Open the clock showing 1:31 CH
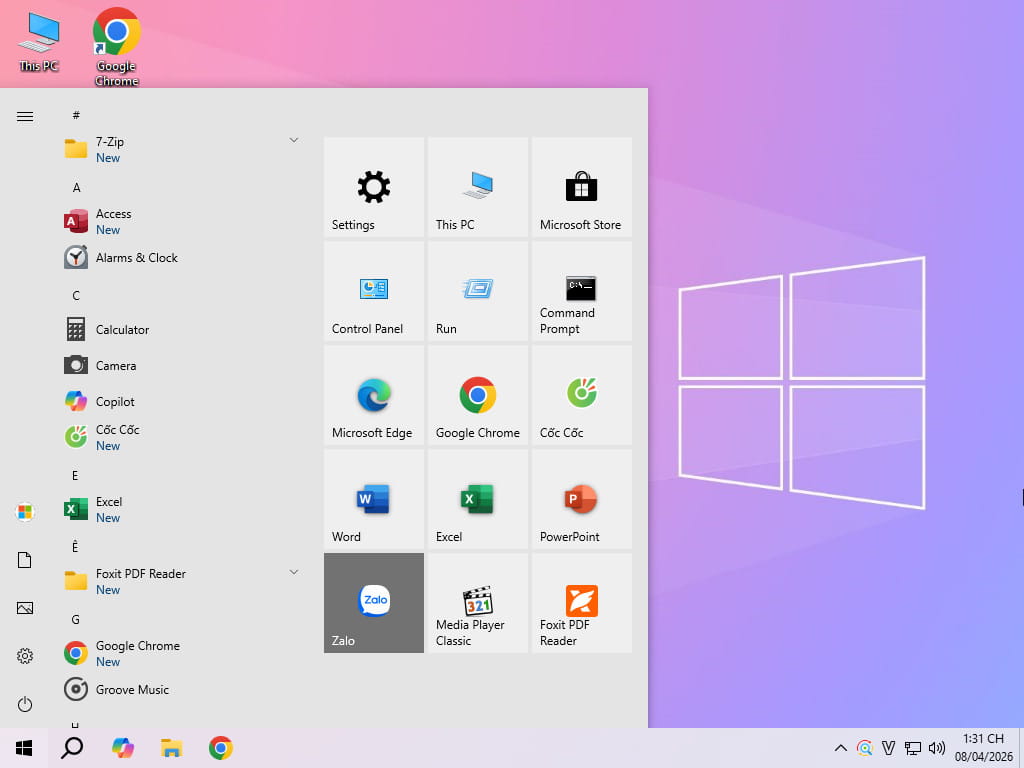 (x=984, y=748)
